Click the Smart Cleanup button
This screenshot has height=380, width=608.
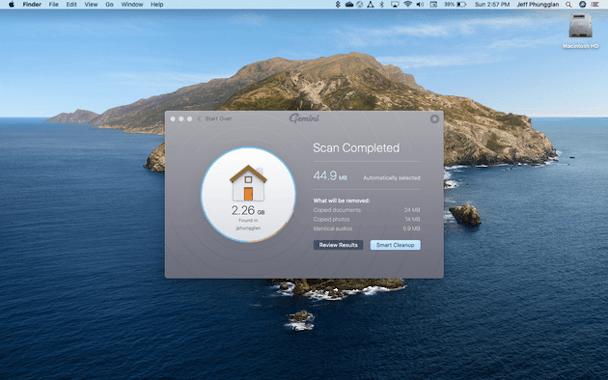pyautogui.click(x=395, y=245)
